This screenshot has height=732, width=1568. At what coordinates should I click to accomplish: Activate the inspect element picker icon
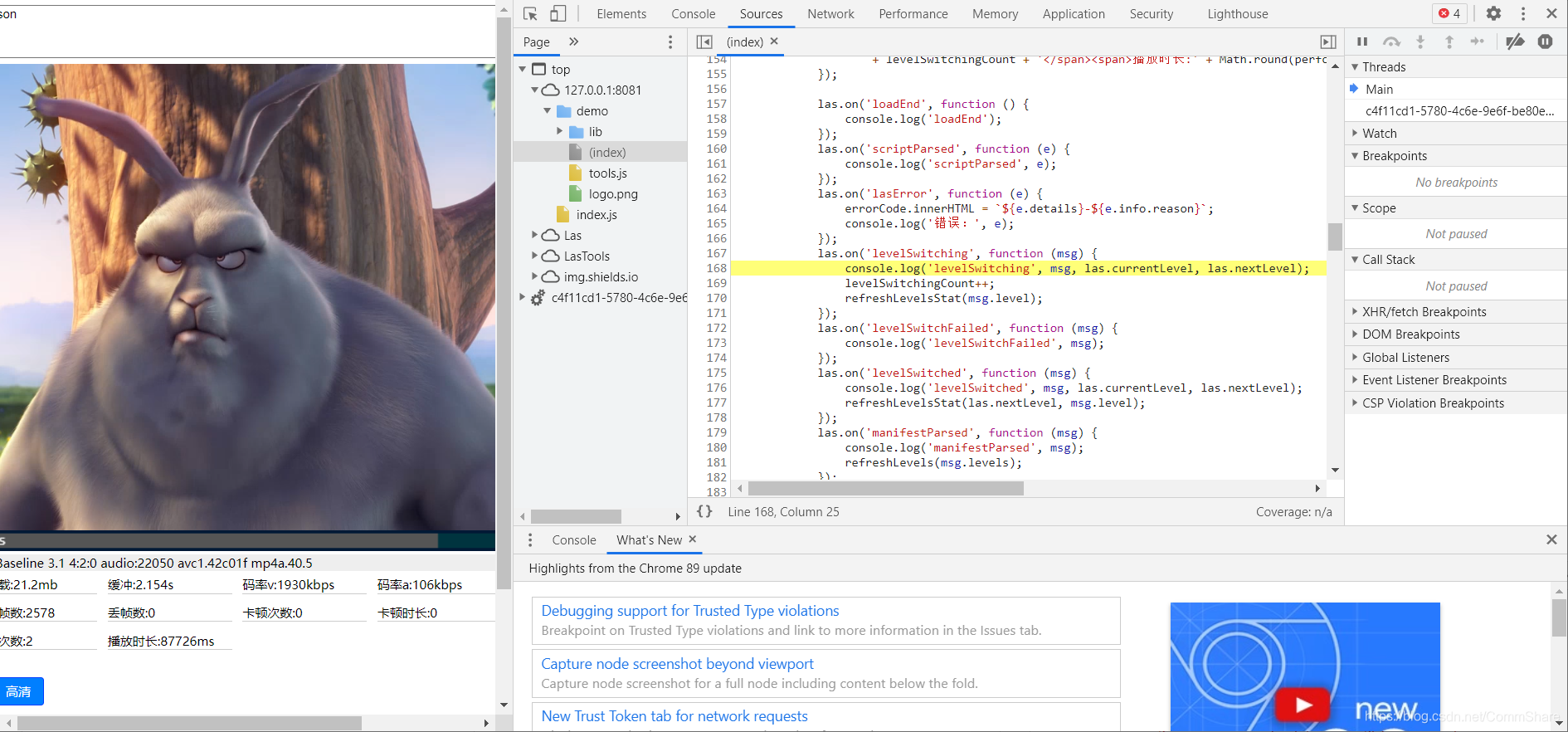531,13
